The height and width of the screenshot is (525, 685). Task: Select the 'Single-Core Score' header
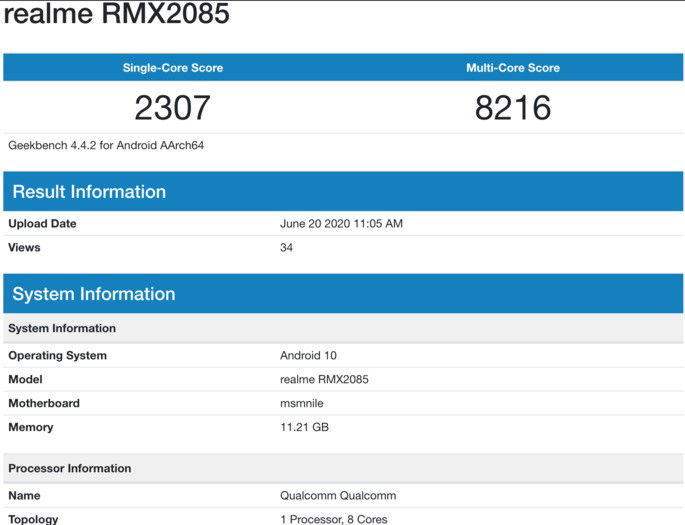click(x=173, y=68)
